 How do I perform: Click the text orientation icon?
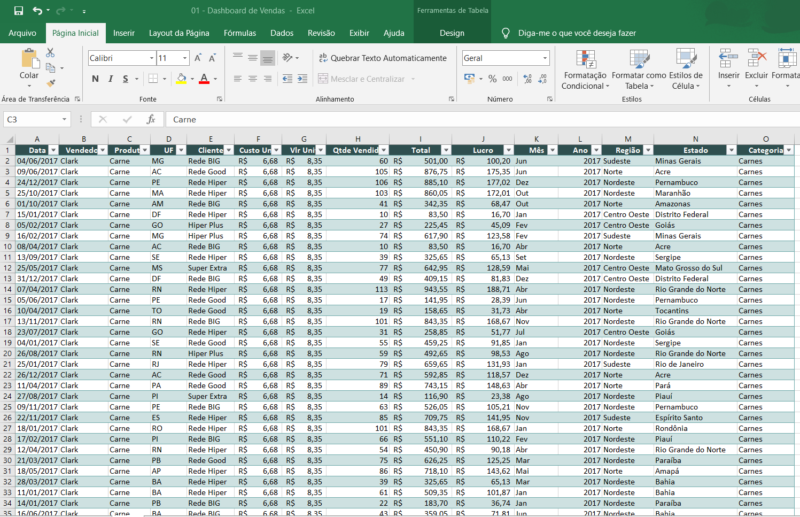288,58
